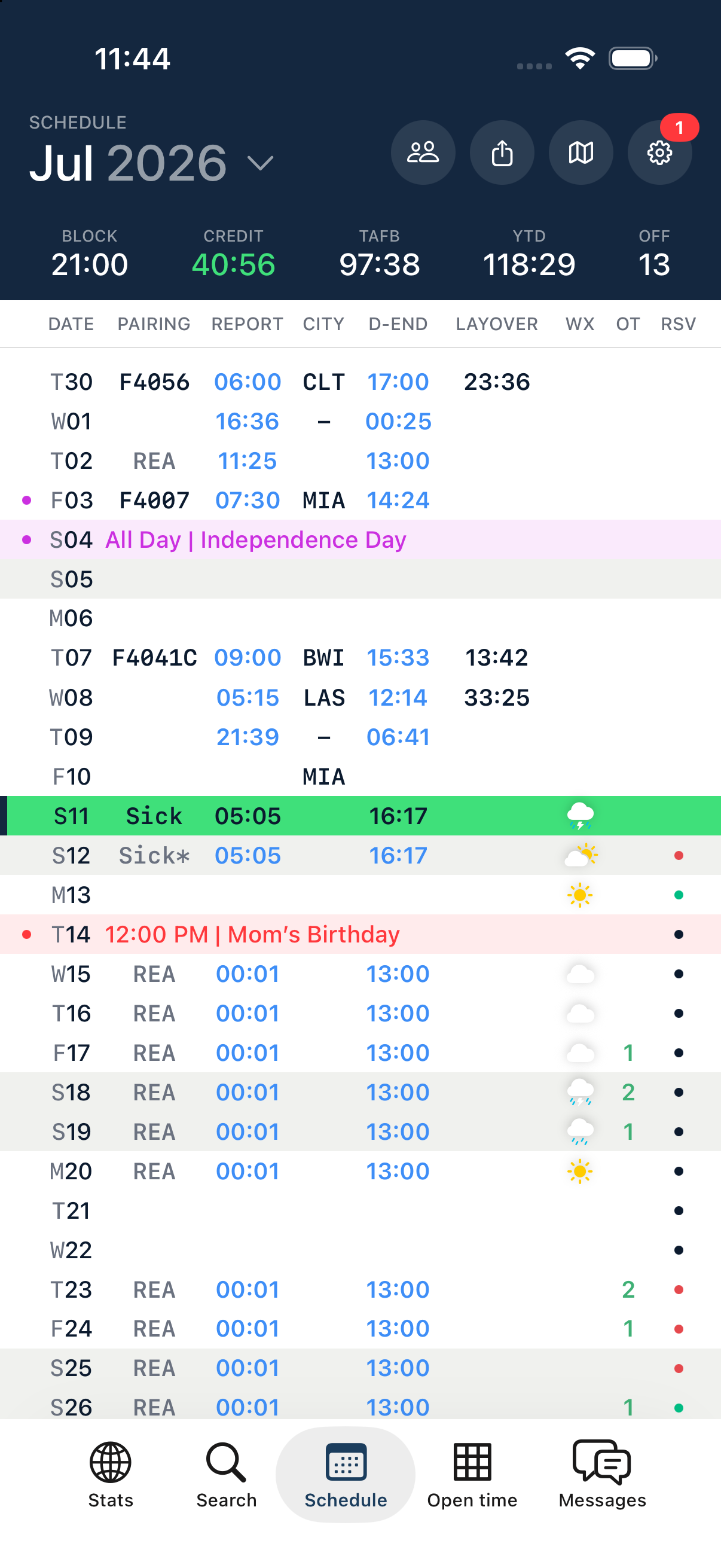Viewport: 721px width, 1568px height.
Task: Open Mom's Birthday event on T14
Action: click(x=360, y=934)
